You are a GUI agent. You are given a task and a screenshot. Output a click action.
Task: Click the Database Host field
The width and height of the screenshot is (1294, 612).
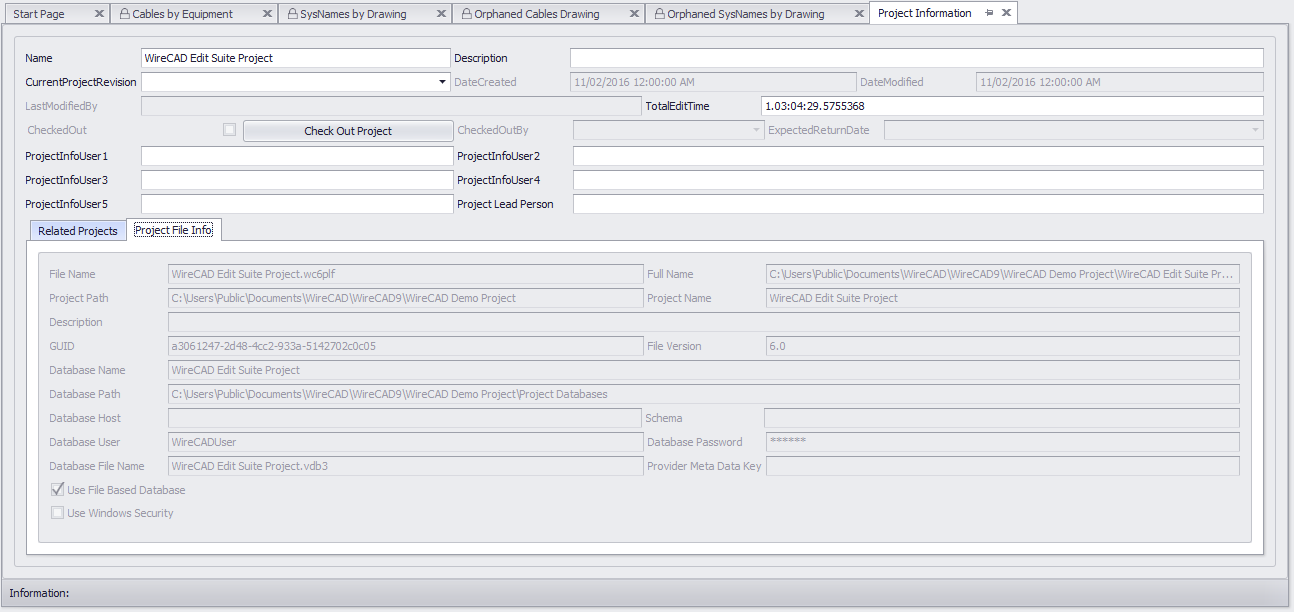click(x=405, y=418)
